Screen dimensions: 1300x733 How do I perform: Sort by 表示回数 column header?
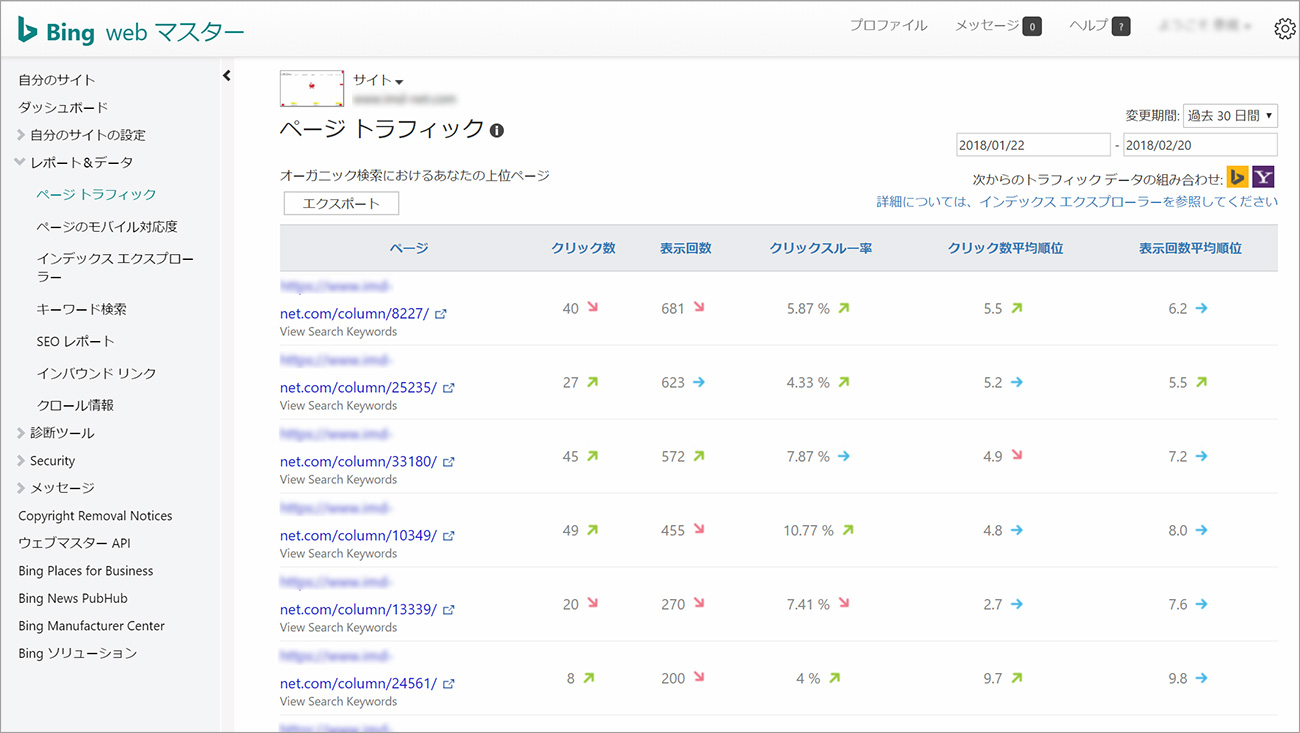pos(685,248)
